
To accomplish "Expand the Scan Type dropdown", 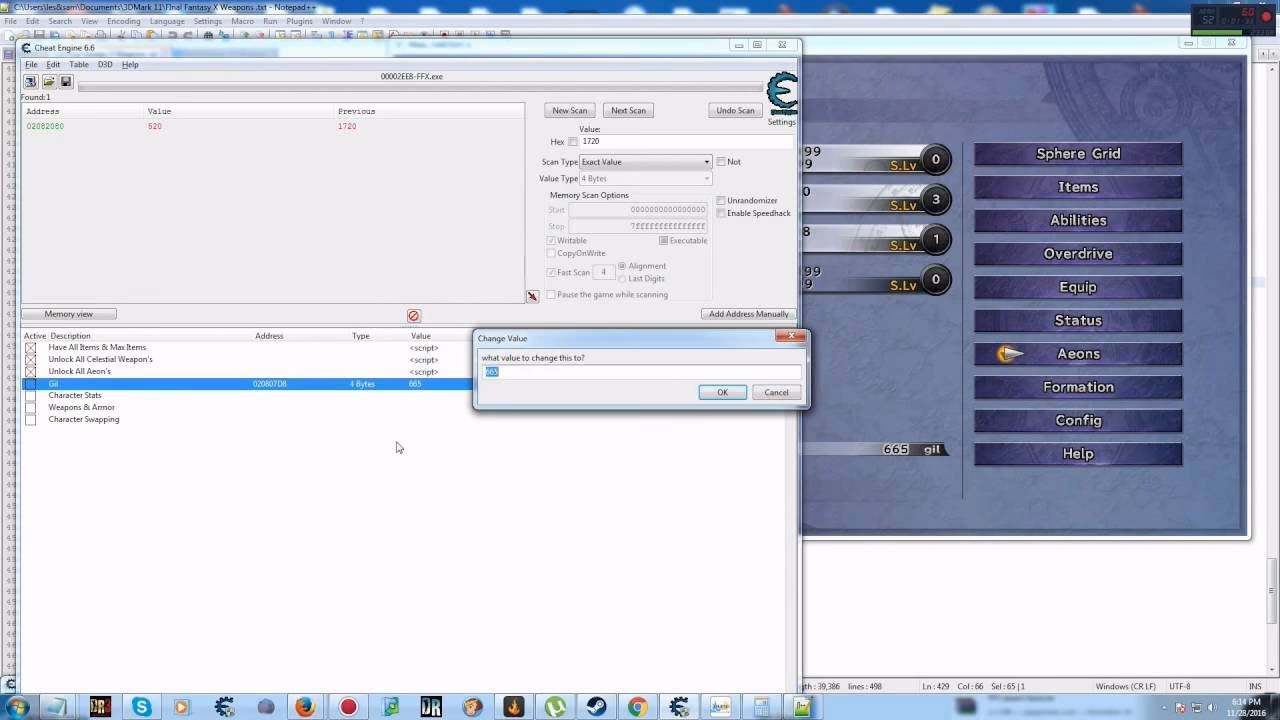I will point(646,162).
